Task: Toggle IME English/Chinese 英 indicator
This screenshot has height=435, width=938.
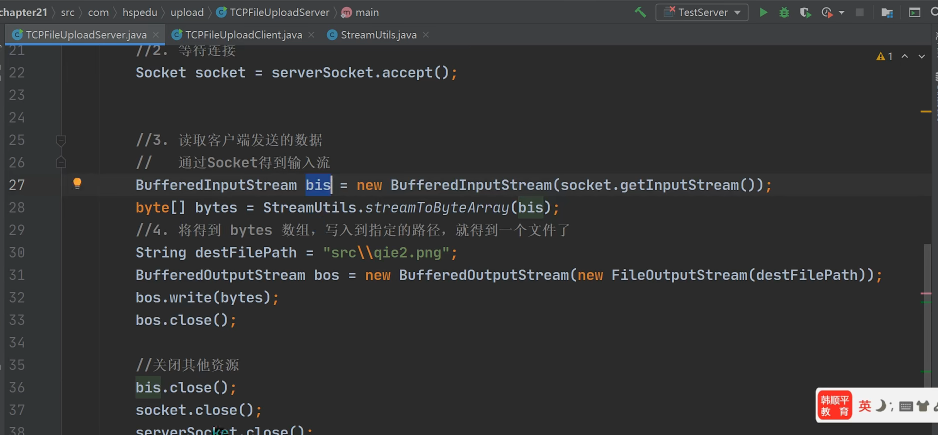Action: (x=865, y=406)
